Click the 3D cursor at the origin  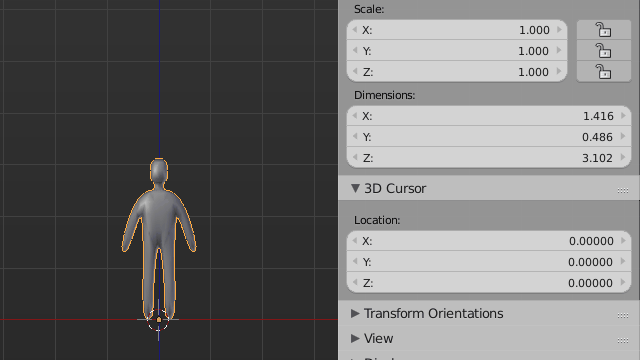[x=158, y=320]
